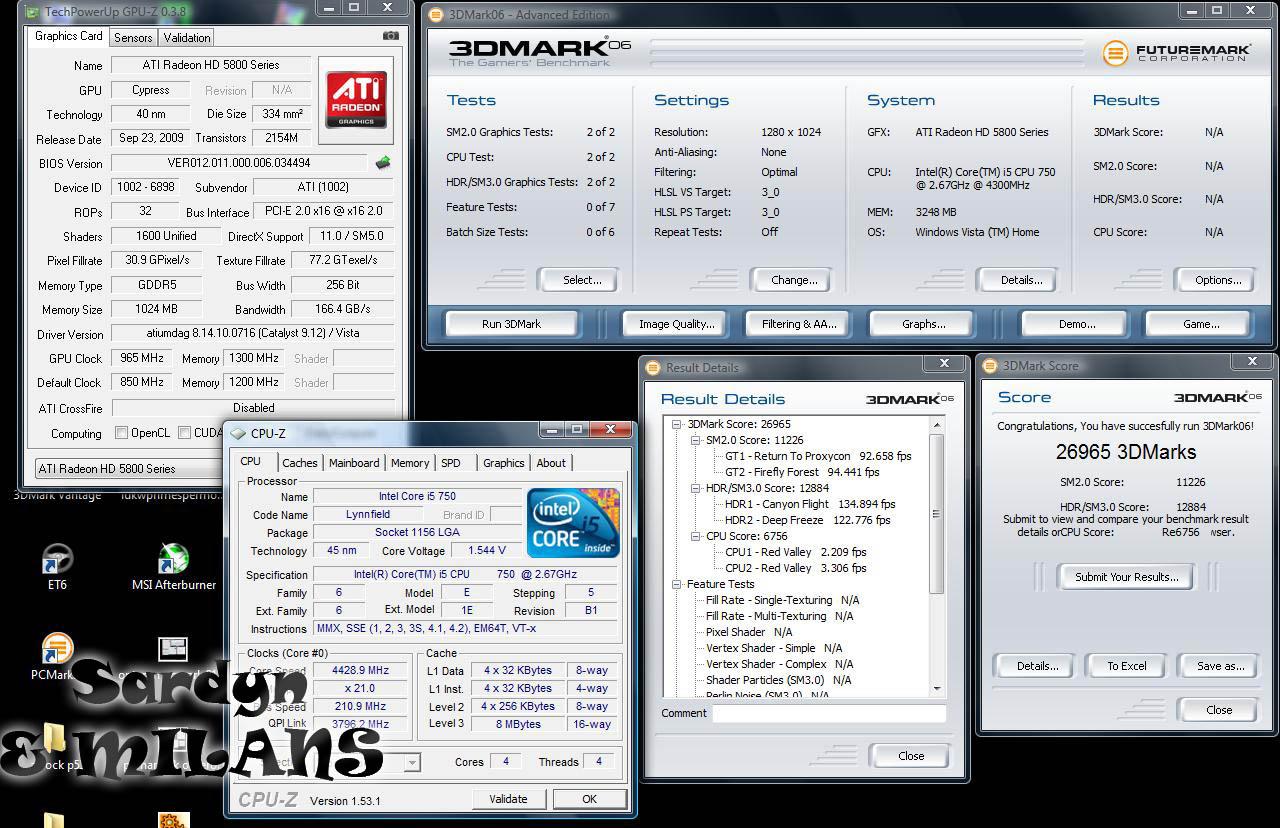Click the Run 3DMark button
The height and width of the screenshot is (828, 1280).
pos(511,324)
